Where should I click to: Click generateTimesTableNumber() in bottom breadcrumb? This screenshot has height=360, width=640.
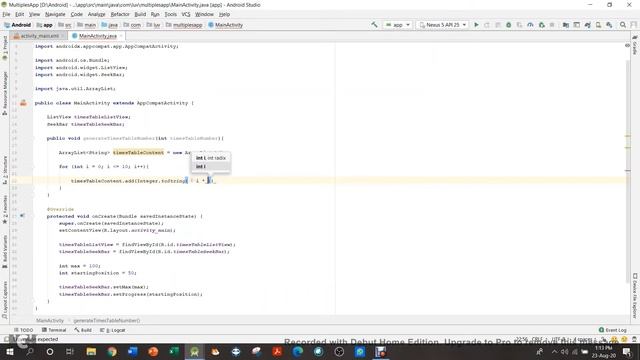[x=107, y=321]
